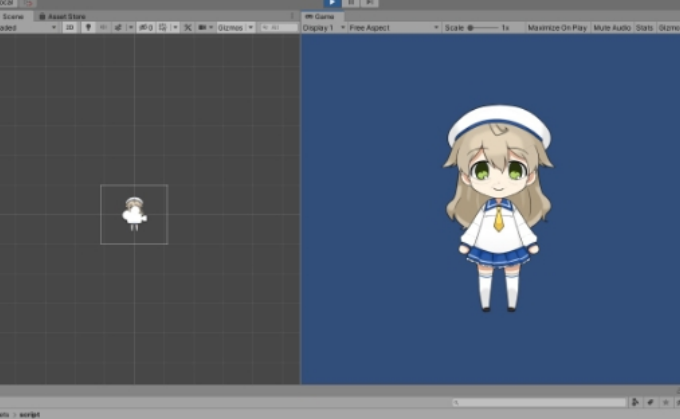
Task: Click the Local pivot toggle button
Action: (x=8, y=3)
